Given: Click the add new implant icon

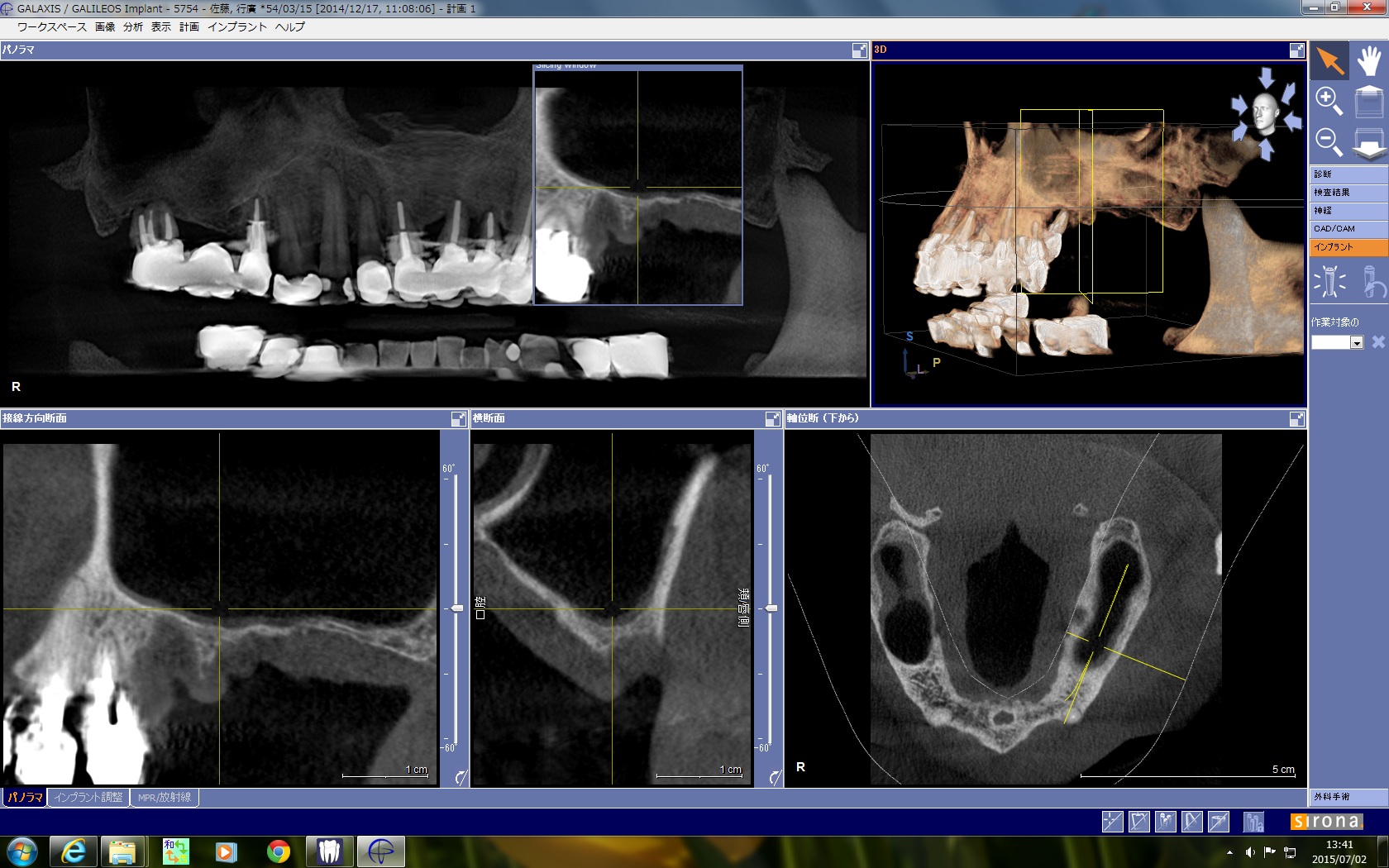Looking at the screenshot, I should tap(1329, 281).
